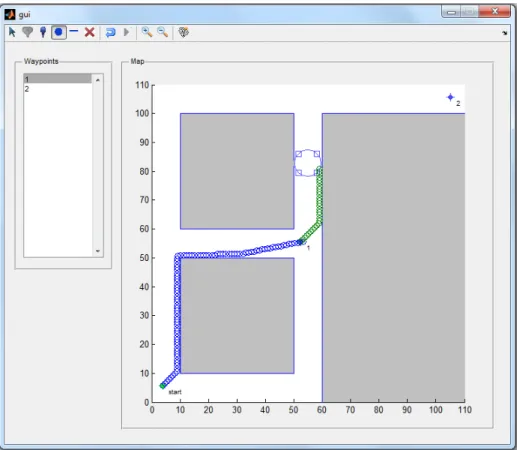This screenshot has width=517, height=450.
Task: Close the gui window
Action: point(495,12)
